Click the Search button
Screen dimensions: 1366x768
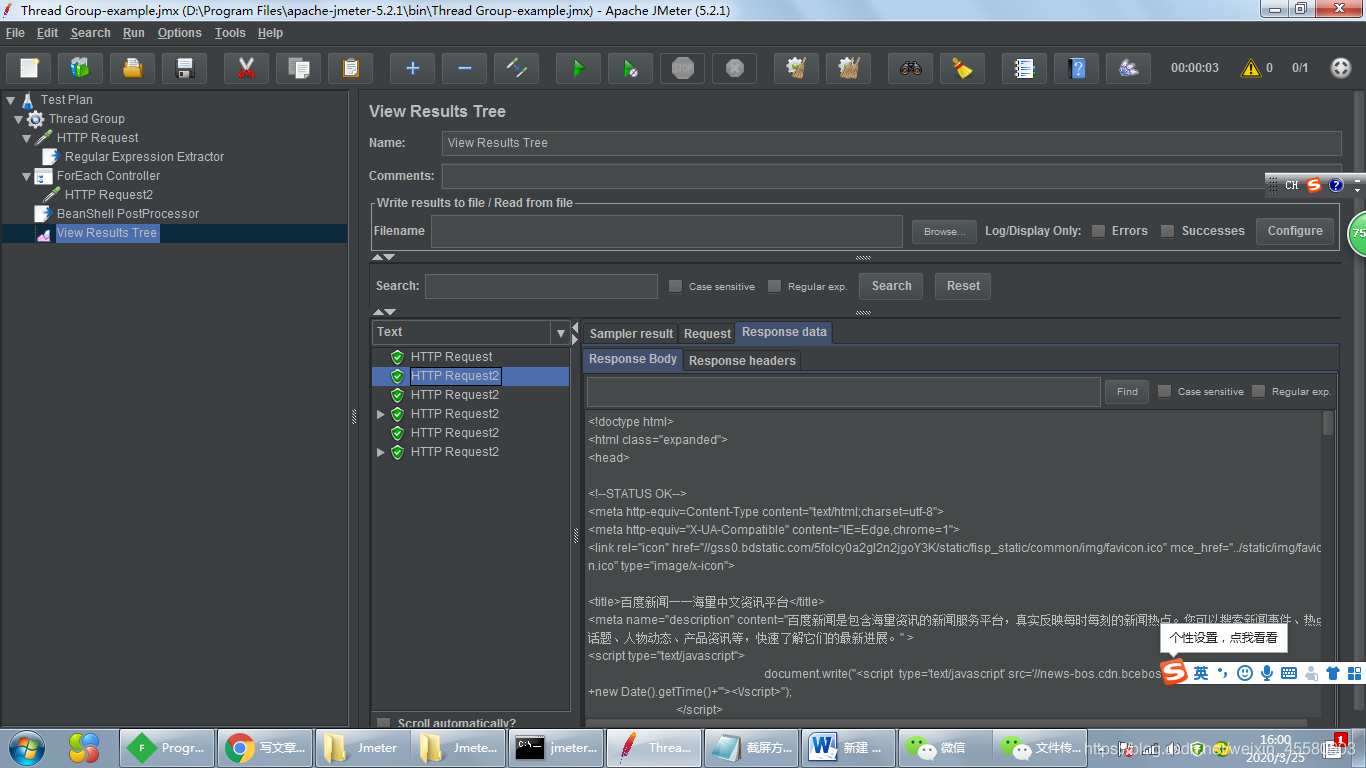(891, 286)
